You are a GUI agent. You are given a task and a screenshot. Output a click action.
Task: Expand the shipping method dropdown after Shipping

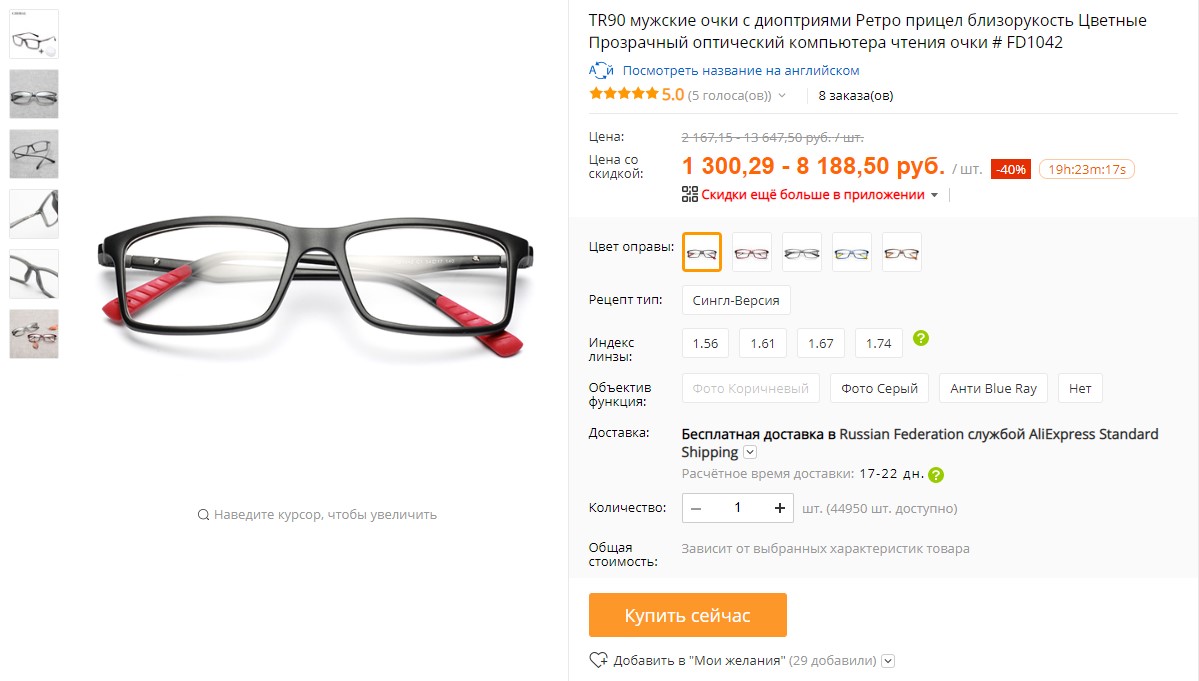coord(750,452)
